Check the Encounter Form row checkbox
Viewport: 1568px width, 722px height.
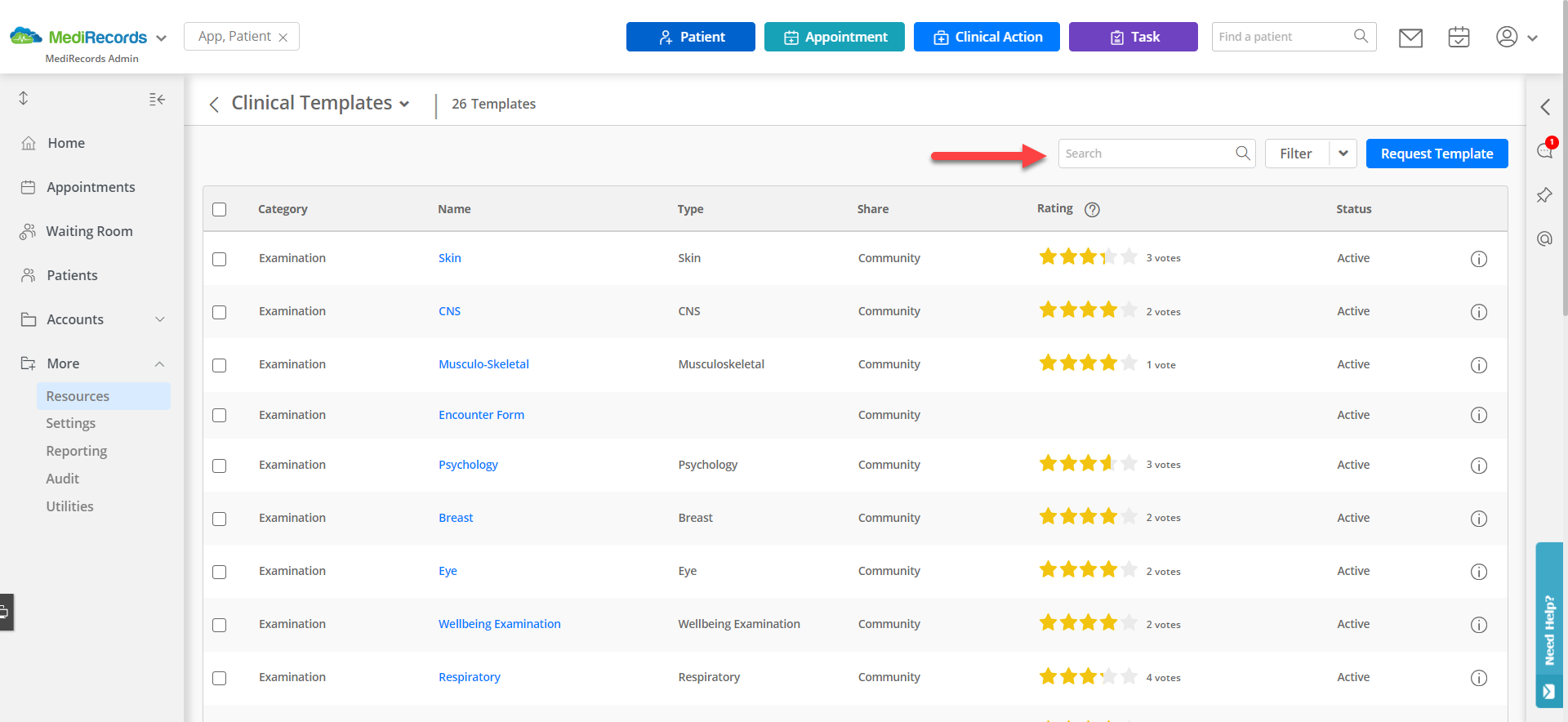point(220,415)
